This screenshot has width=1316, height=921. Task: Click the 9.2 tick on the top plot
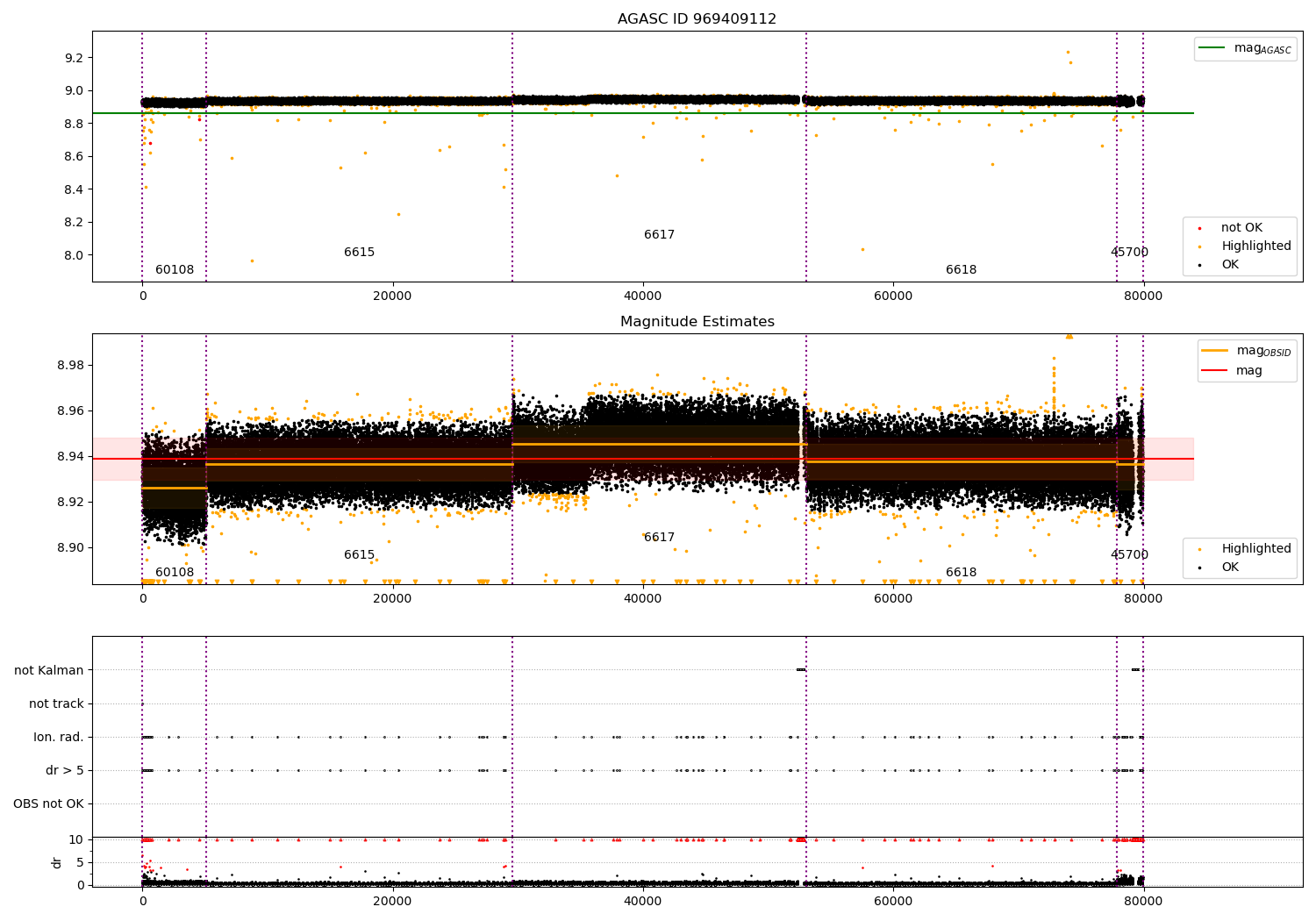pos(74,58)
